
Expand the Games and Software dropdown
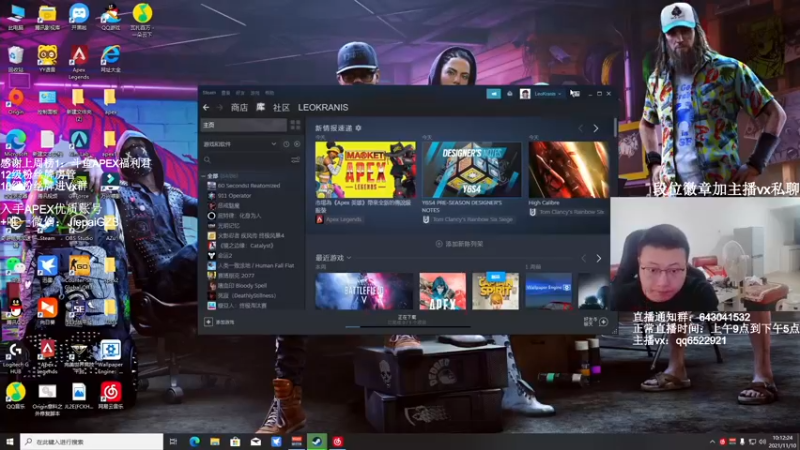(240, 144)
